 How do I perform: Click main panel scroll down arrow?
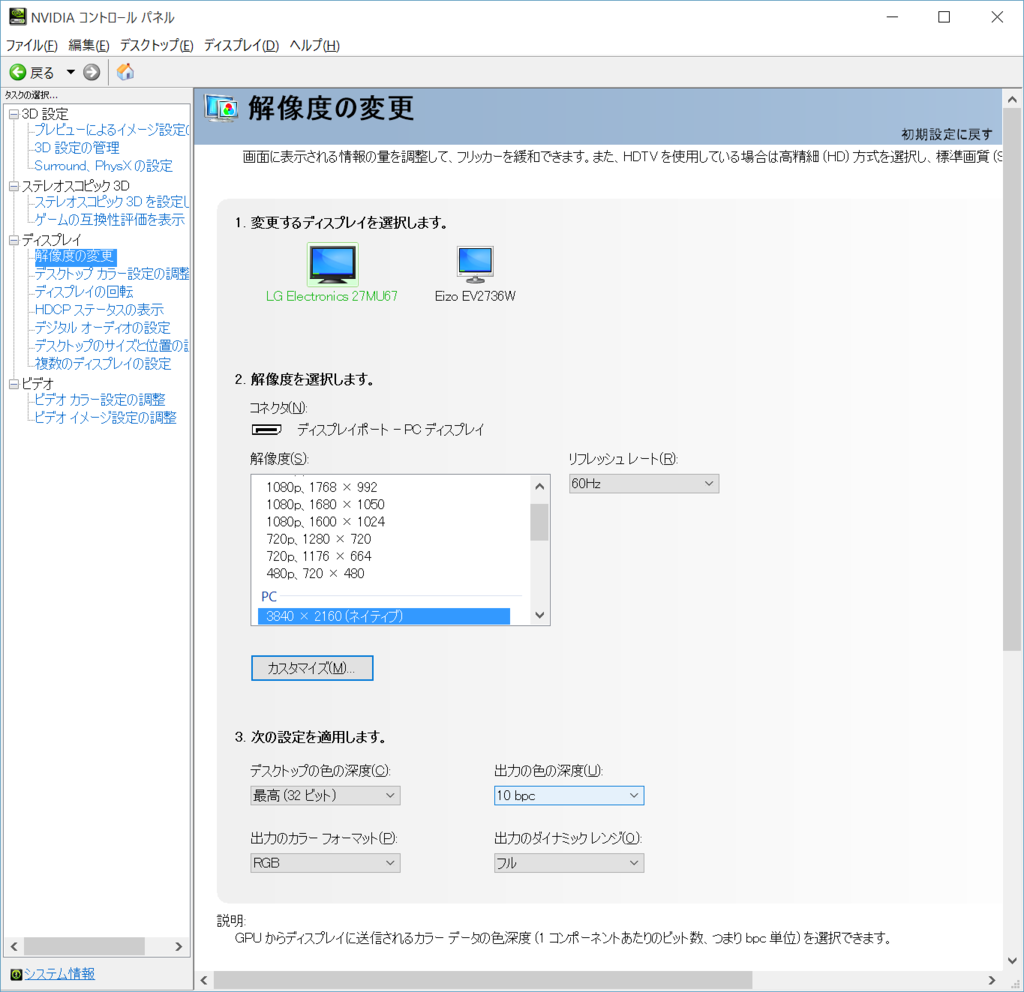pos(1012,961)
